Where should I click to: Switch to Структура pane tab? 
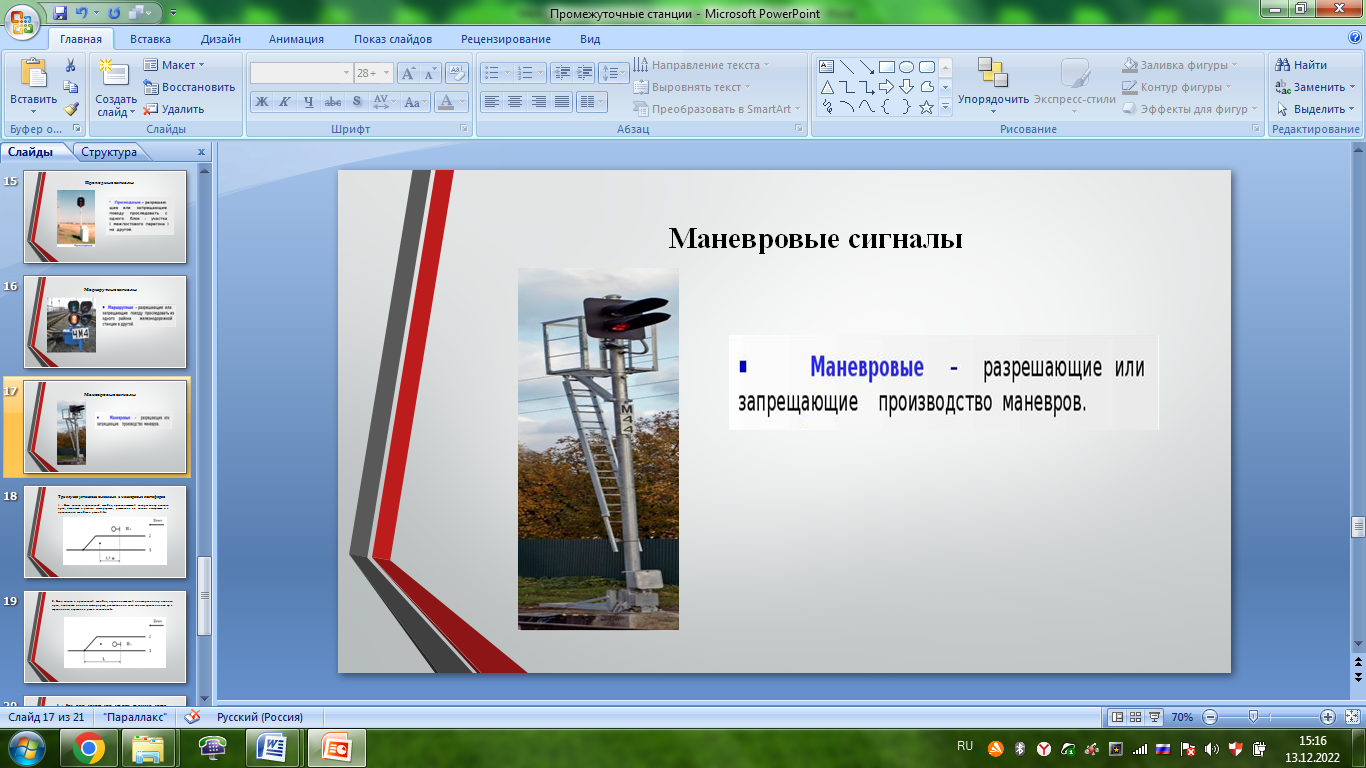109,152
